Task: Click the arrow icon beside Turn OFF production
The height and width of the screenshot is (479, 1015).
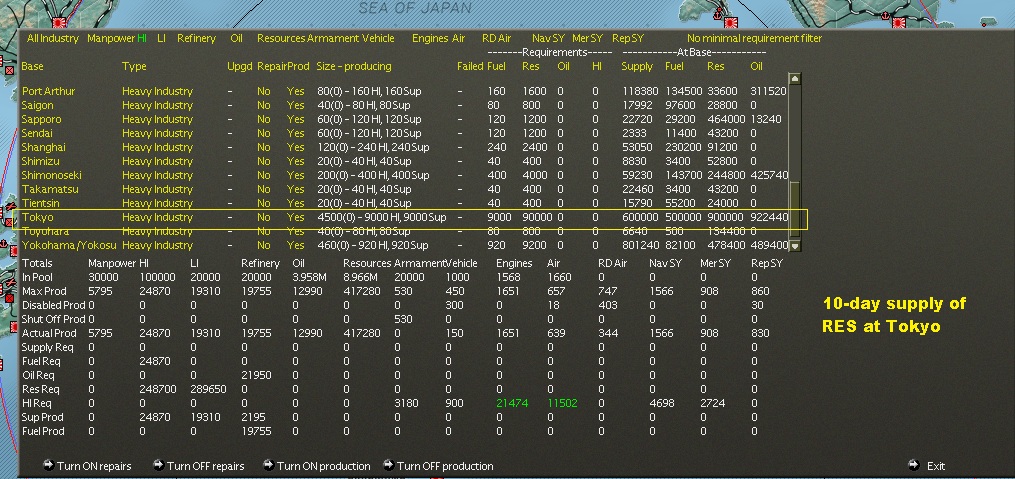Action: 388,465
